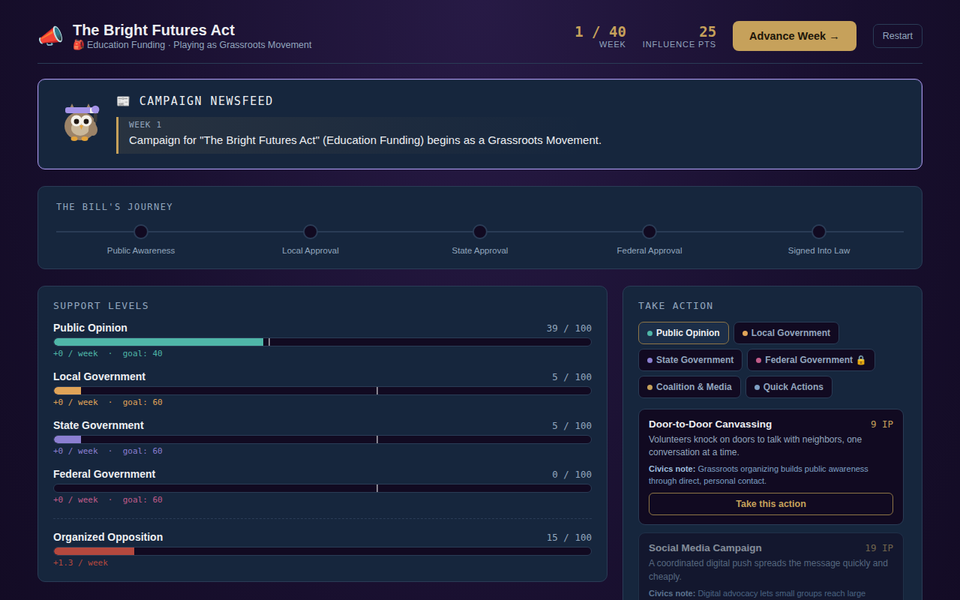Click The Bright Futures Act title

pyautogui.click(x=154, y=30)
